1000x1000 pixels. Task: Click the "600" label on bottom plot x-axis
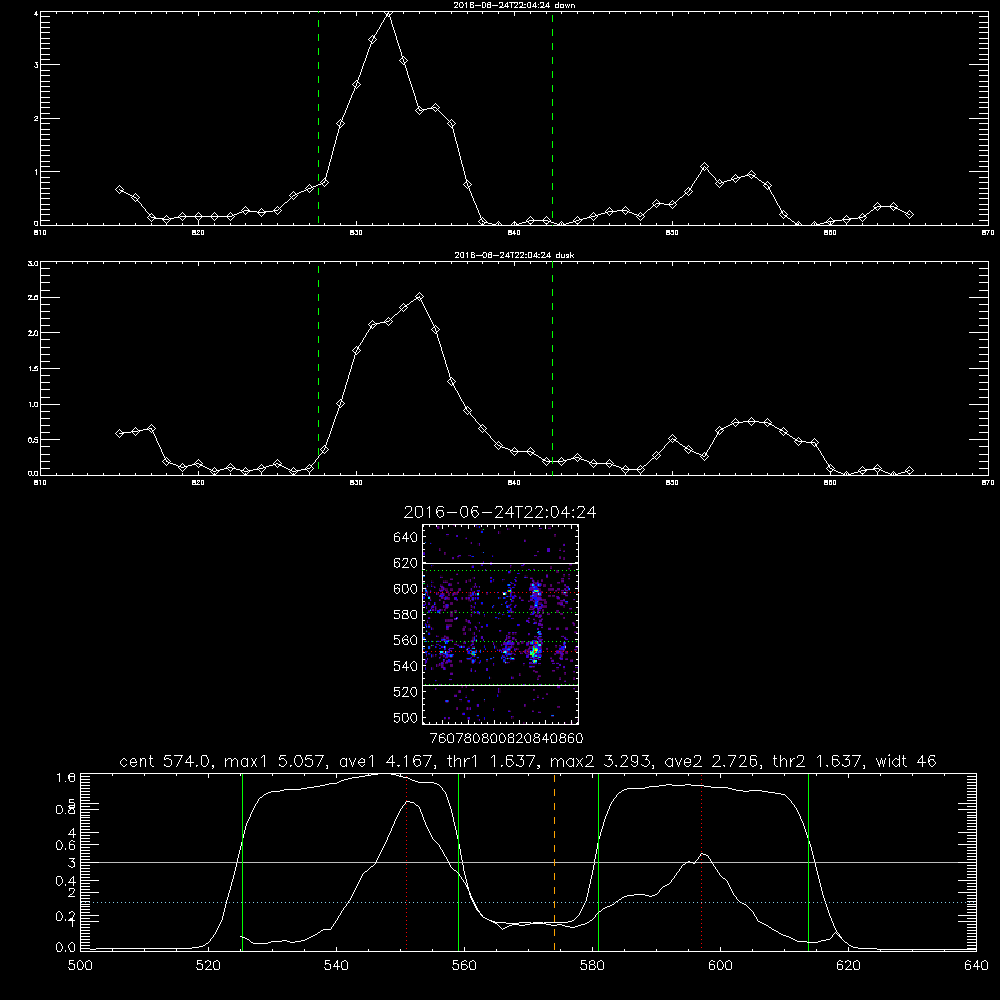coord(720,966)
